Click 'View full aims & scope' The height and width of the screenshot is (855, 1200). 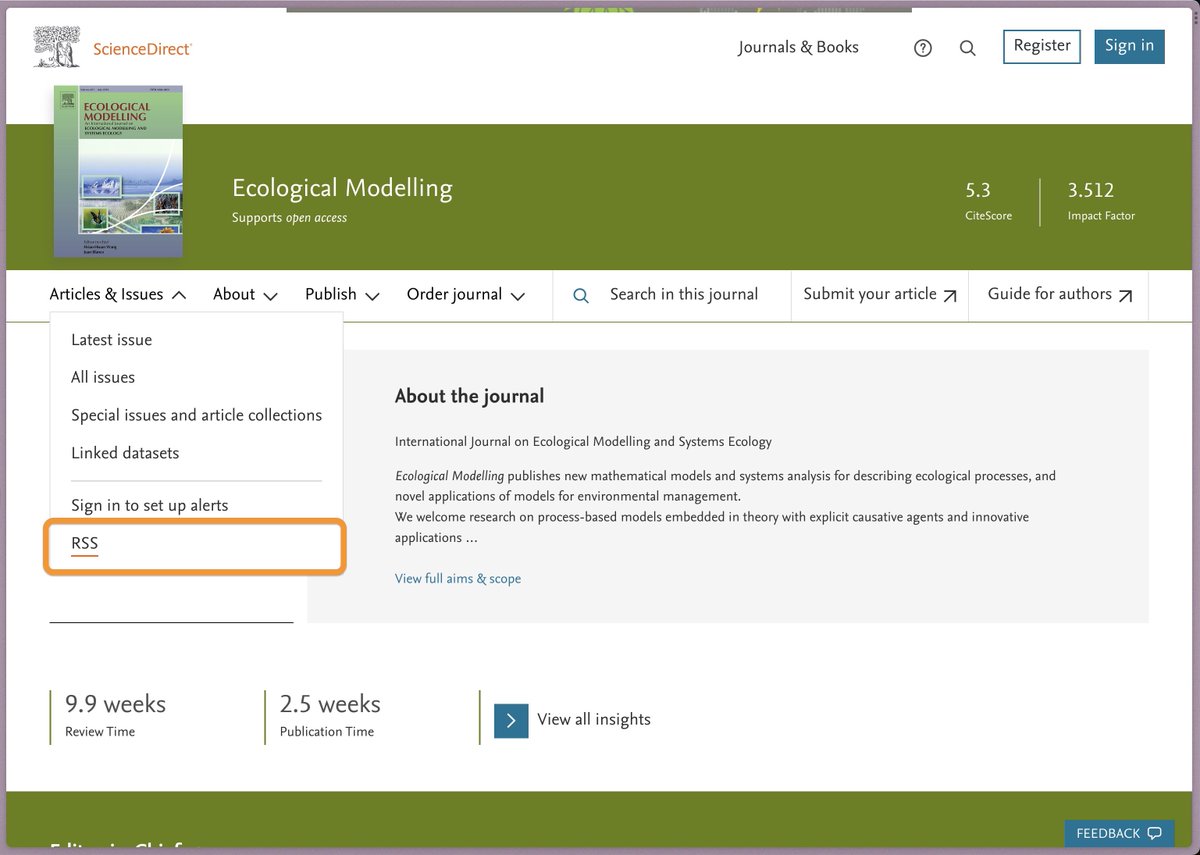(457, 578)
